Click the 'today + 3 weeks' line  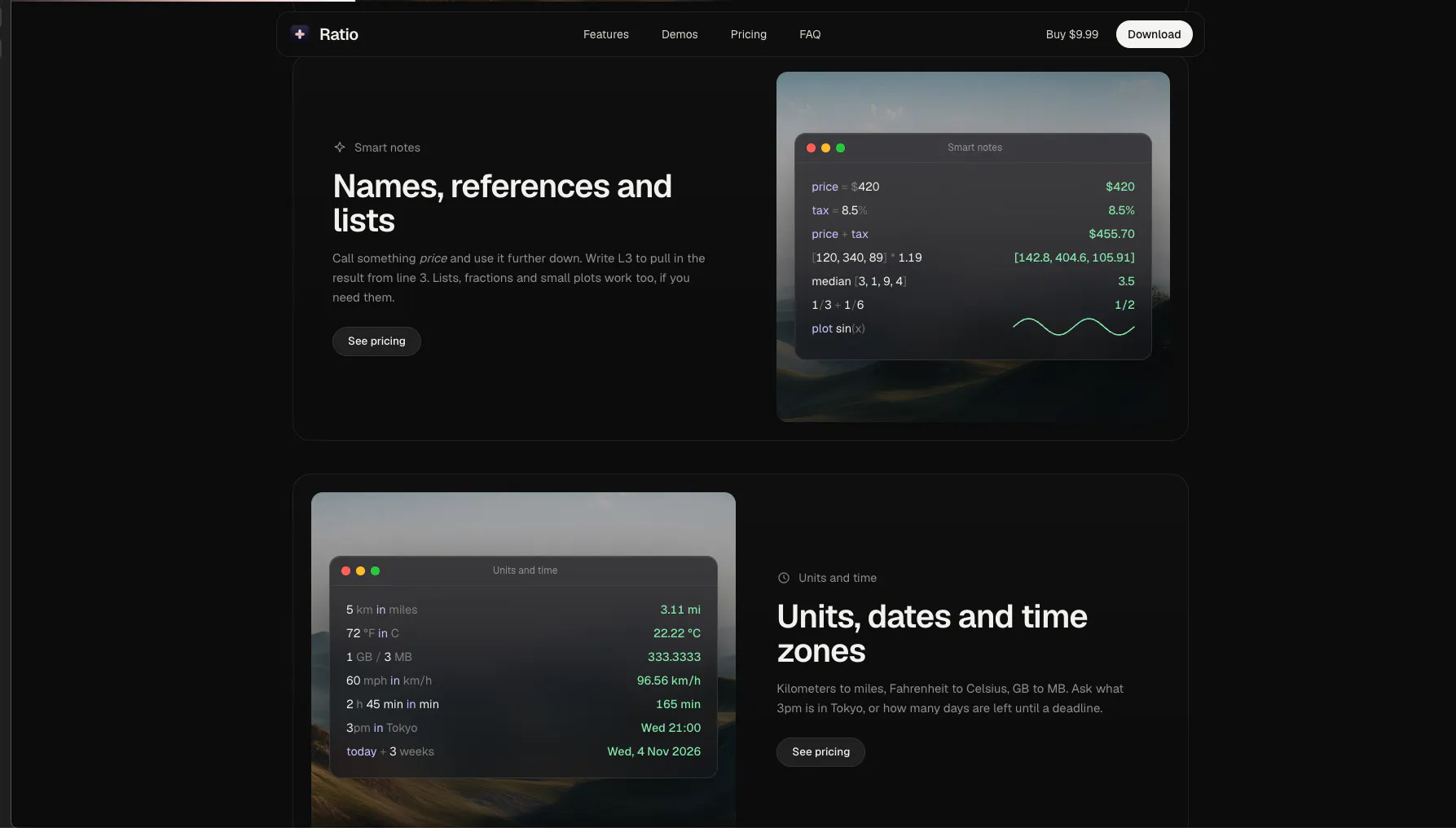click(390, 751)
